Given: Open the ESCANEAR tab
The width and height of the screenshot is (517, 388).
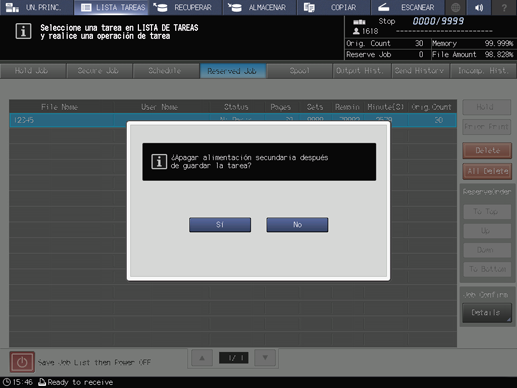Looking at the screenshot, I should (407, 7).
